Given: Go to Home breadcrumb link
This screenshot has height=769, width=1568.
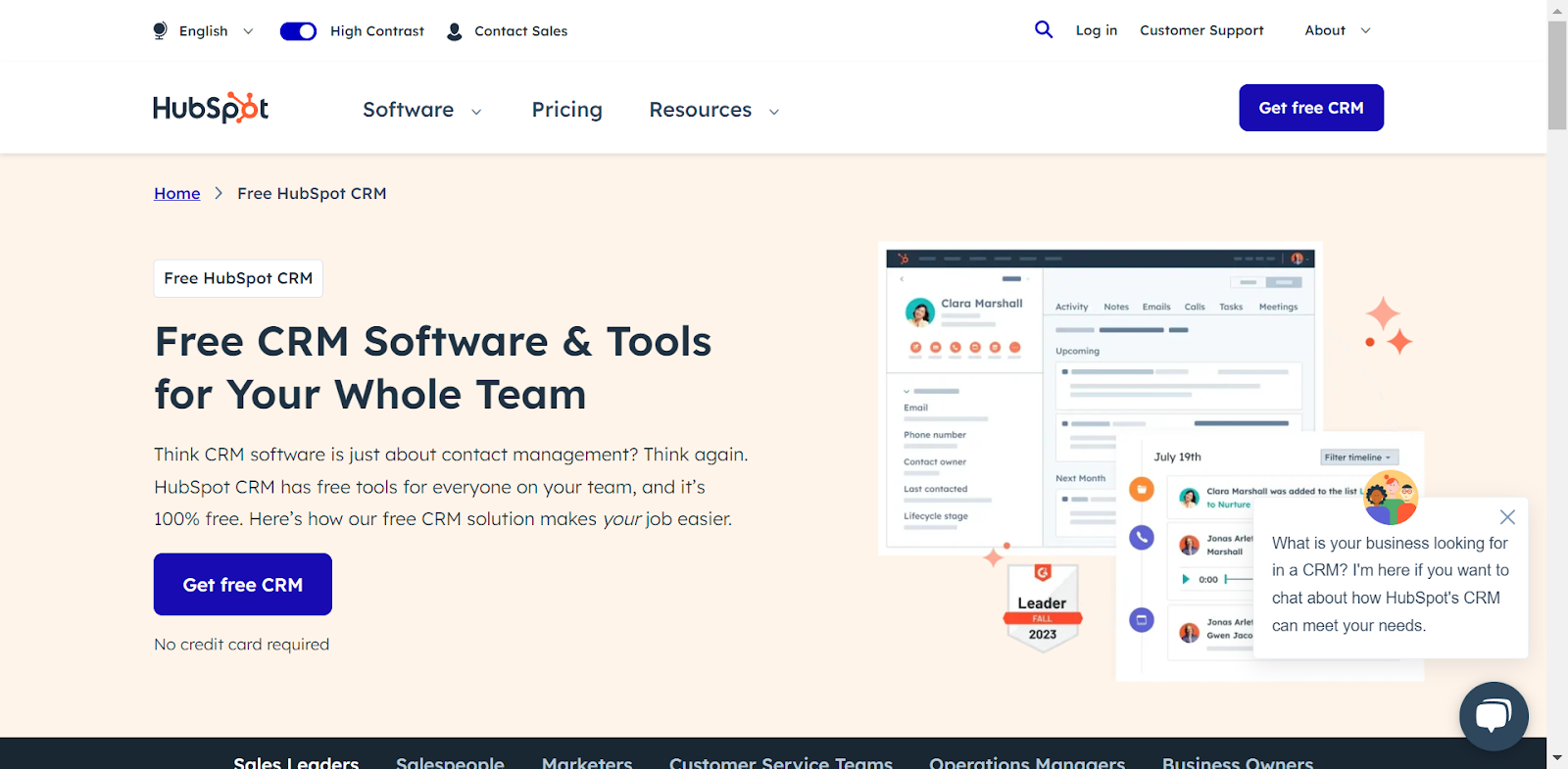Looking at the screenshot, I should point(177,194).
